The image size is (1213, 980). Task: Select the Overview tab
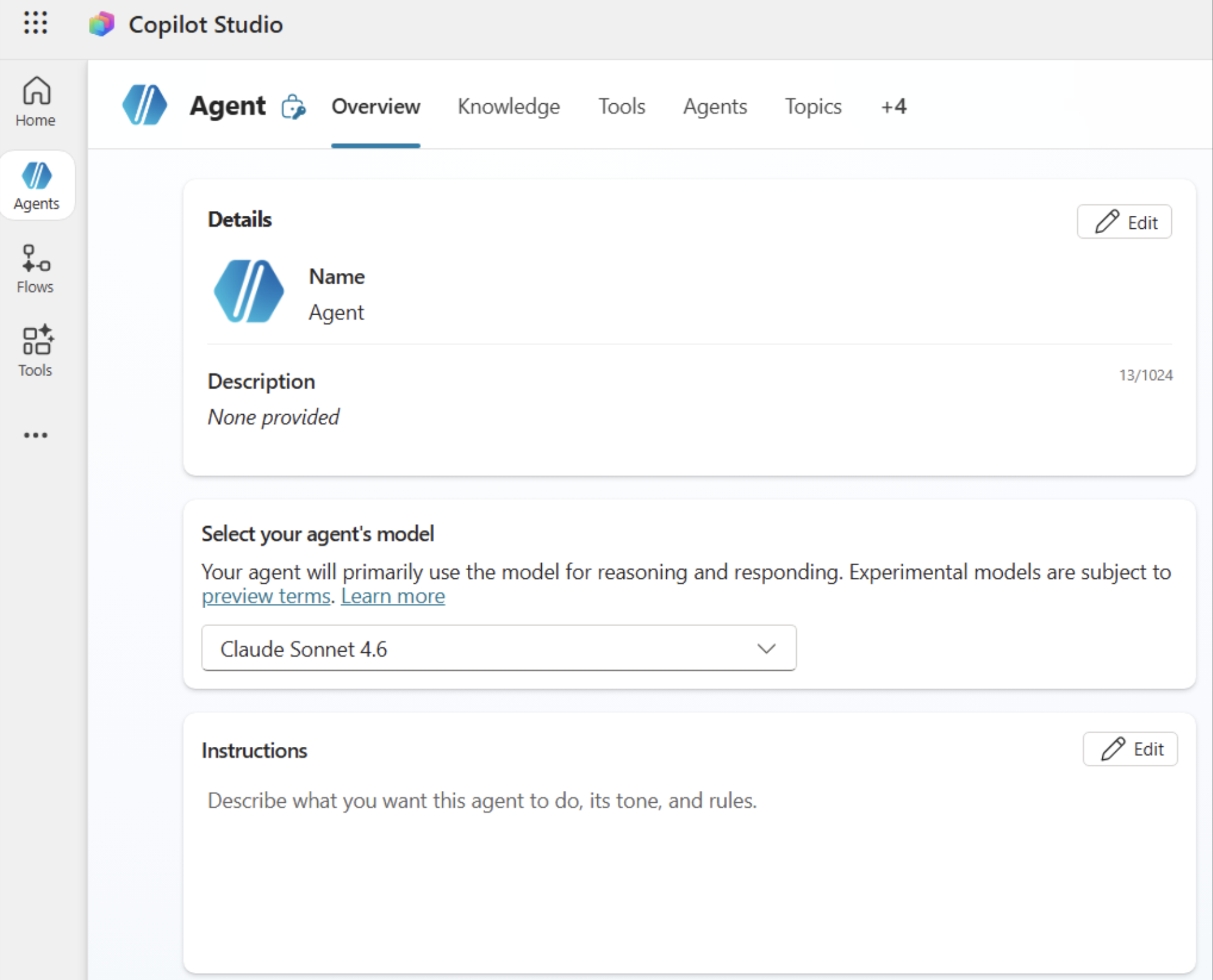click(x=375, y=106)
